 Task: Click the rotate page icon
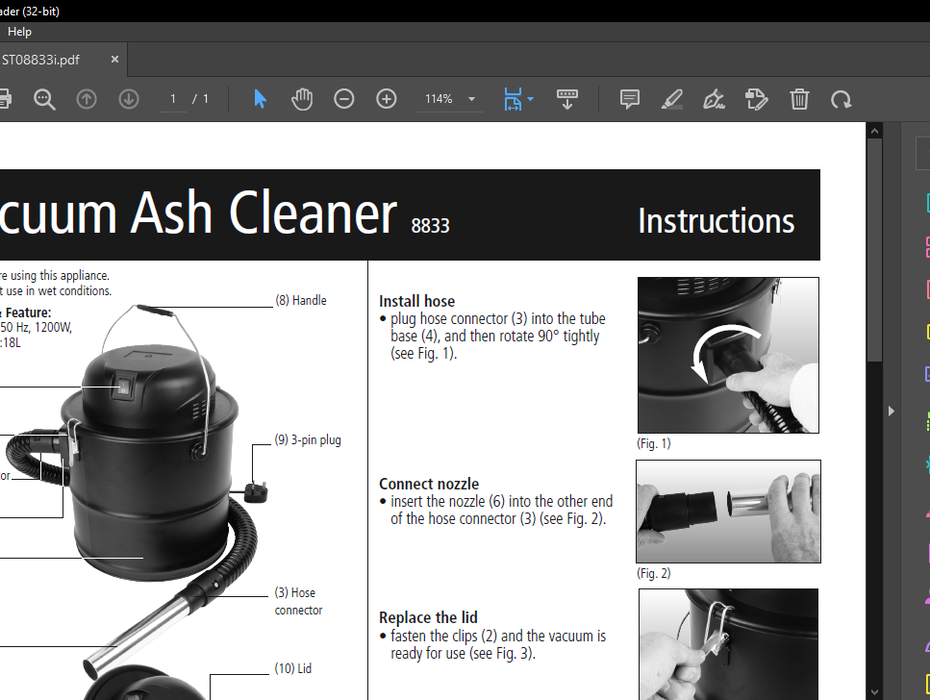pos(841,99)
